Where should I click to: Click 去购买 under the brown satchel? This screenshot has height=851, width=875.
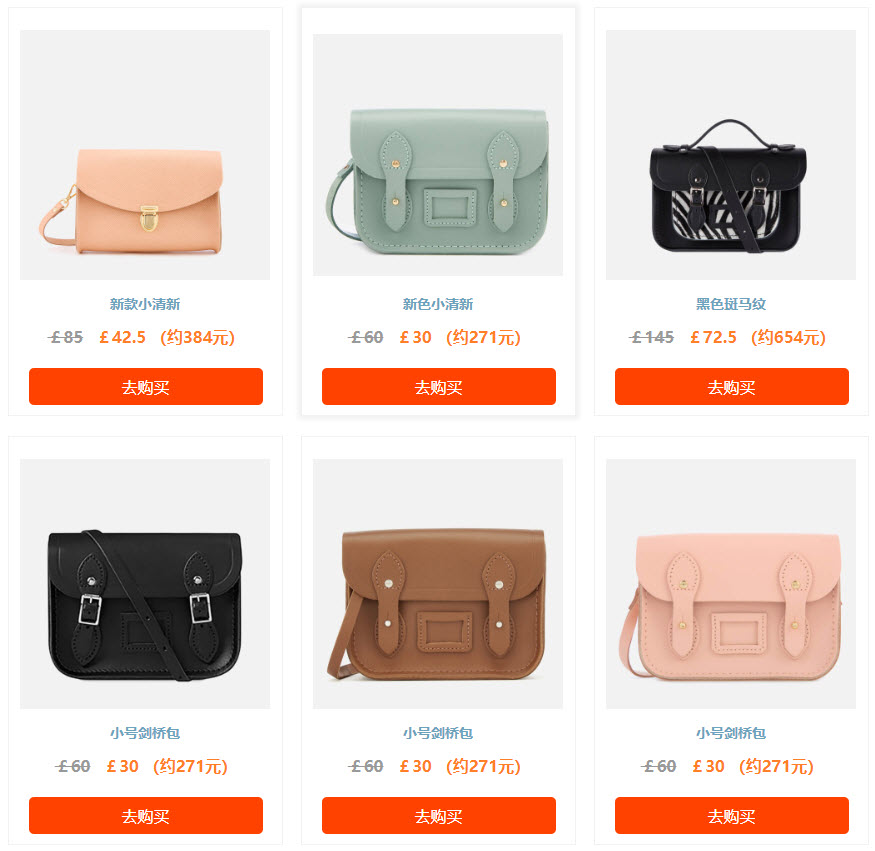point(439,815)
